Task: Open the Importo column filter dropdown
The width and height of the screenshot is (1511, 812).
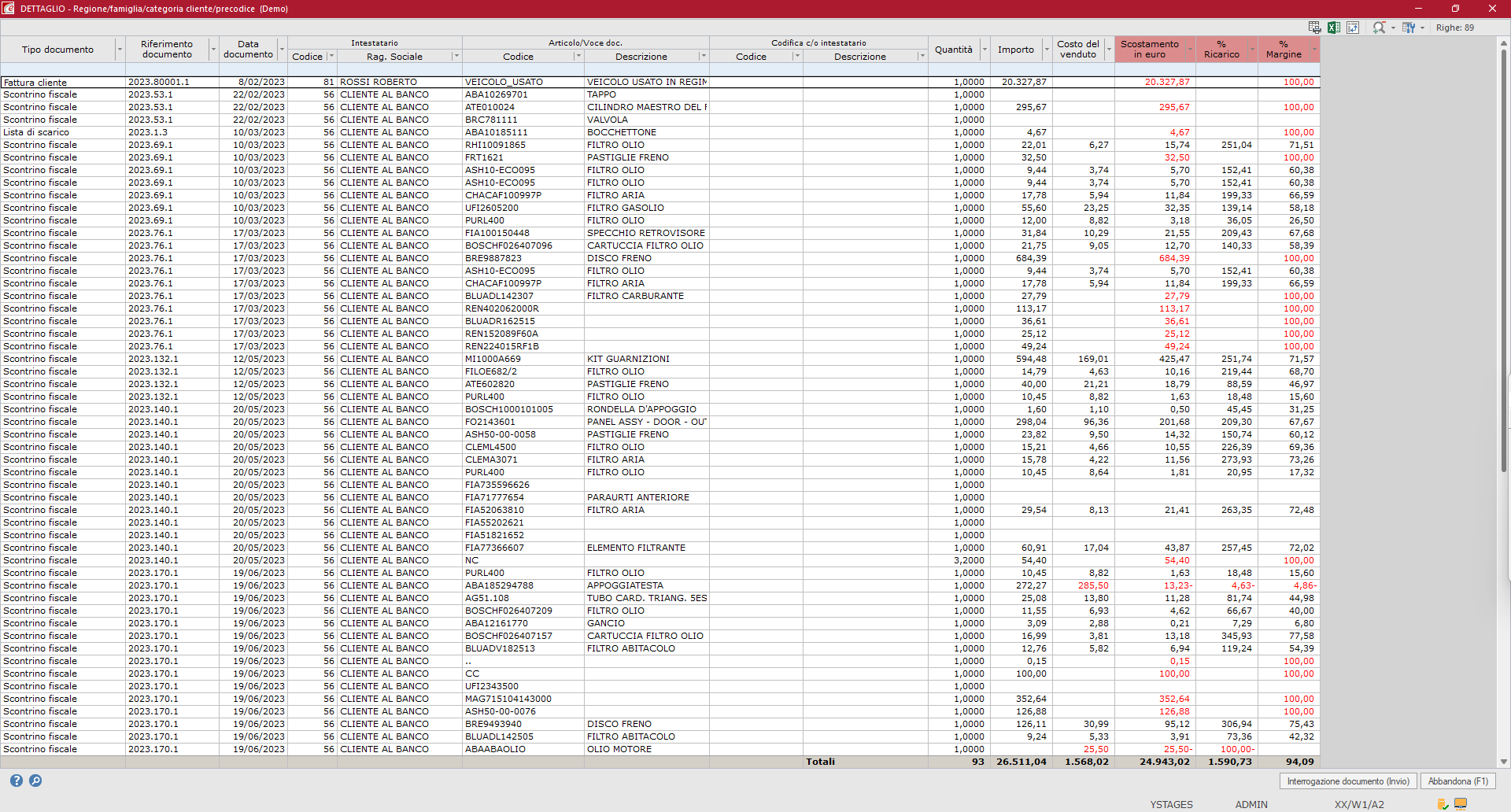Action: (x=1047, y=50)
